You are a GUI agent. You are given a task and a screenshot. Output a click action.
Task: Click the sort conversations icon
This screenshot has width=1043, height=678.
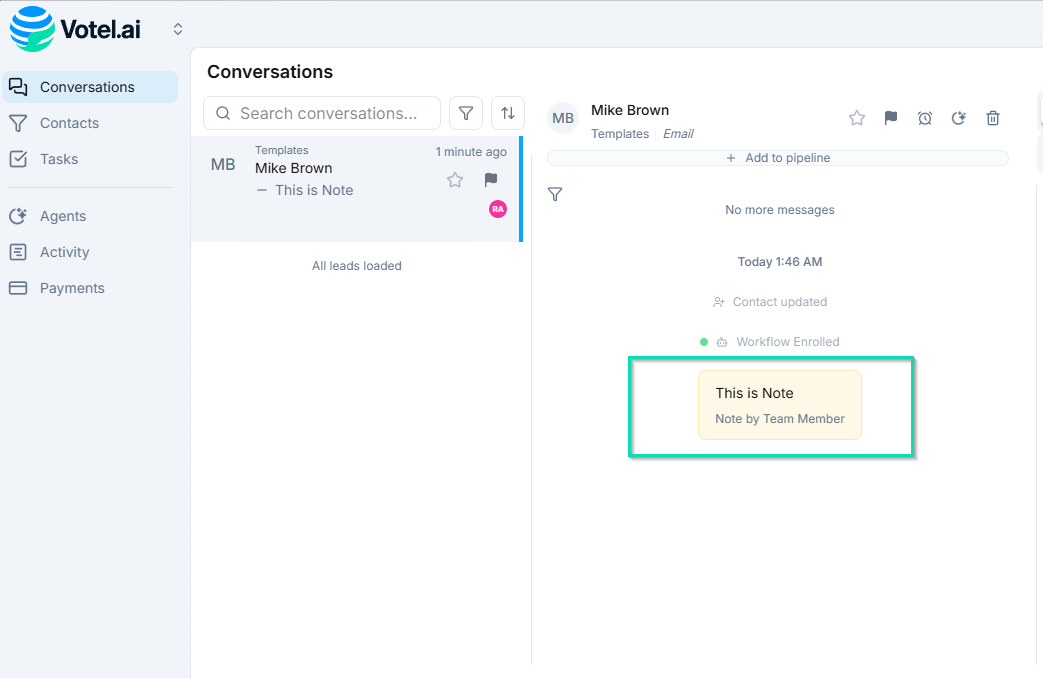(507, 113)
